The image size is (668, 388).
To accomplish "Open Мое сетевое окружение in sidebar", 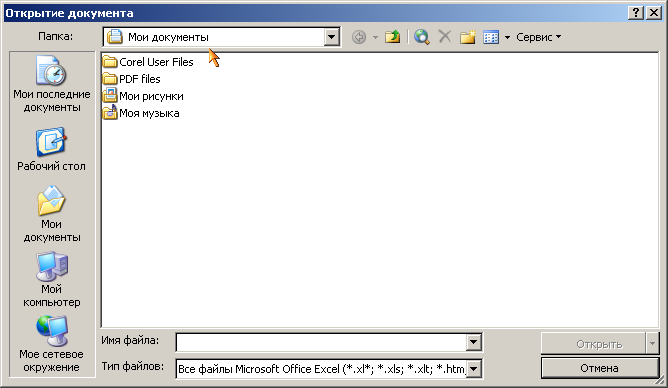I will pyautogui.click(x=52, y=344).
